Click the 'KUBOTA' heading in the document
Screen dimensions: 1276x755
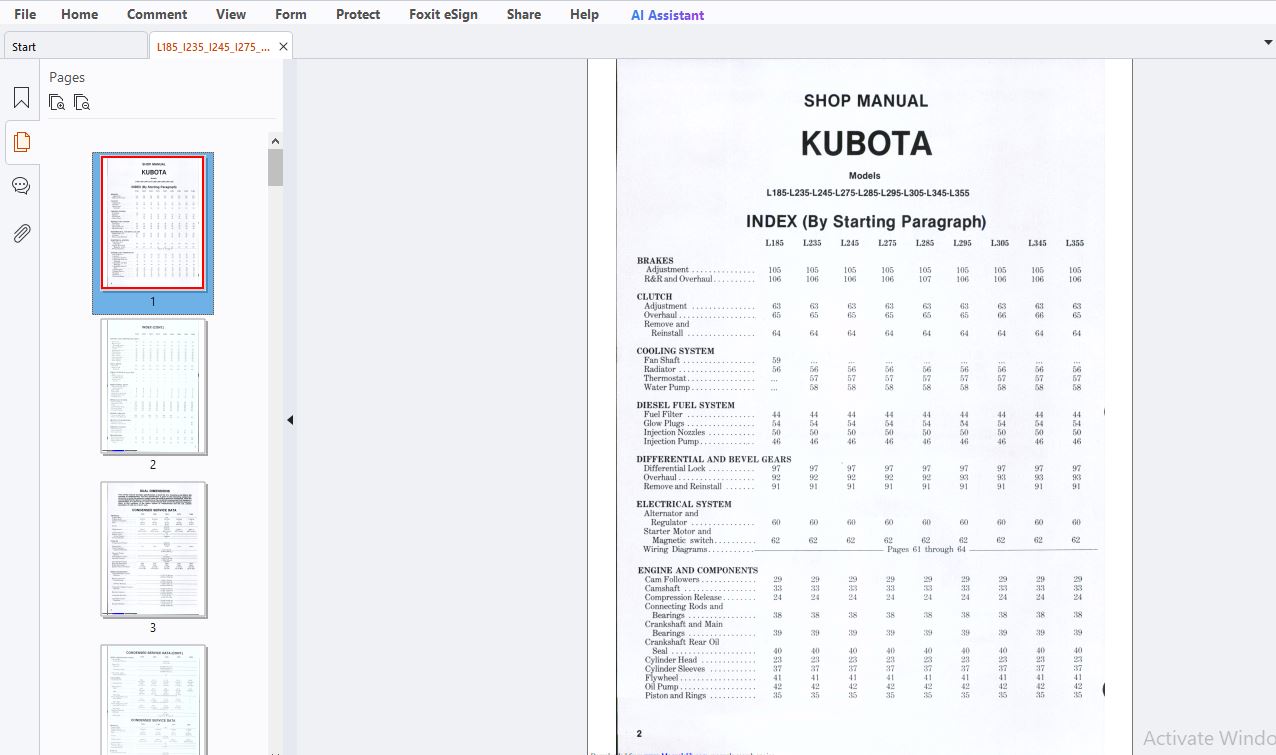[x=866, y=144]
